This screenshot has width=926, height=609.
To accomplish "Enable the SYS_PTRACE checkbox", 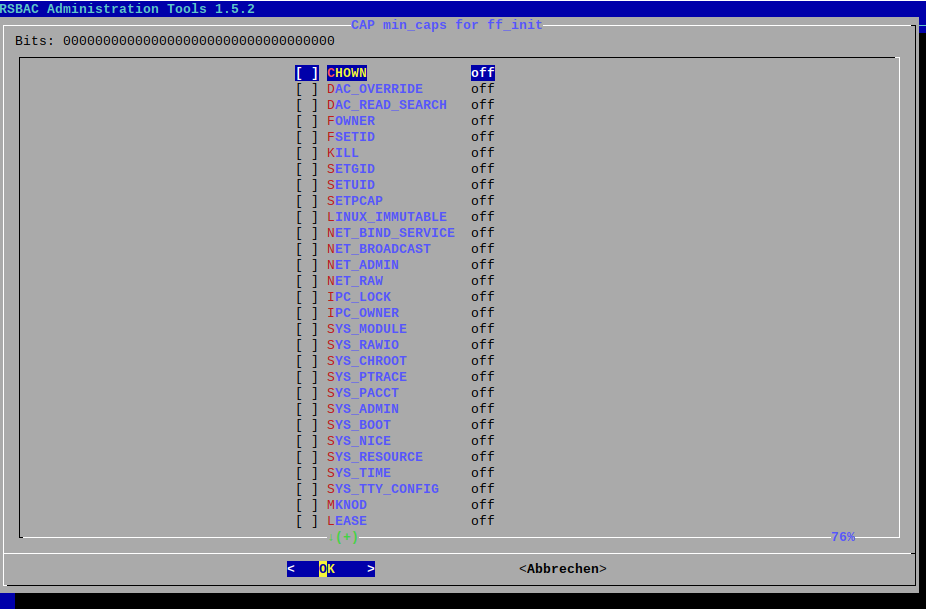I will (307, 376).
